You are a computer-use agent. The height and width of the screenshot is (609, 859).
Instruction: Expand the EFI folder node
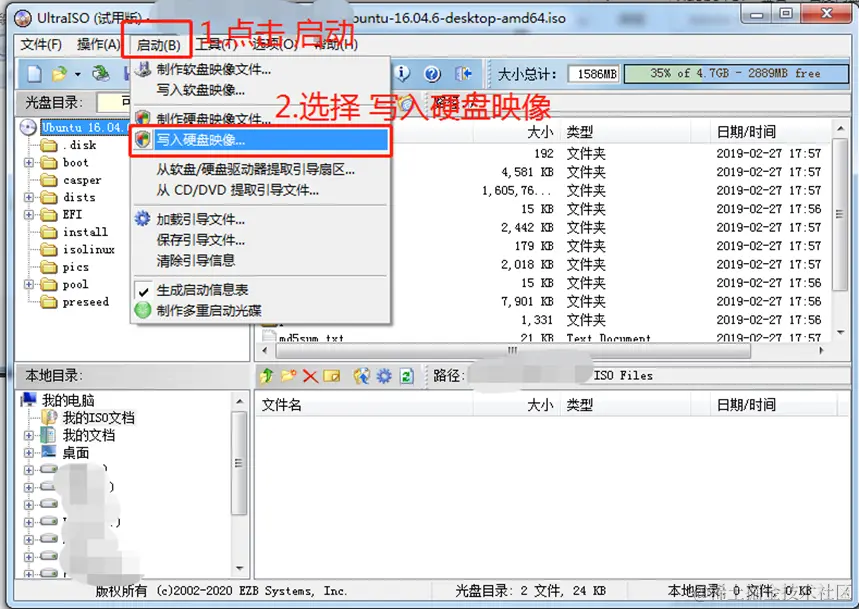click(29, 215)
